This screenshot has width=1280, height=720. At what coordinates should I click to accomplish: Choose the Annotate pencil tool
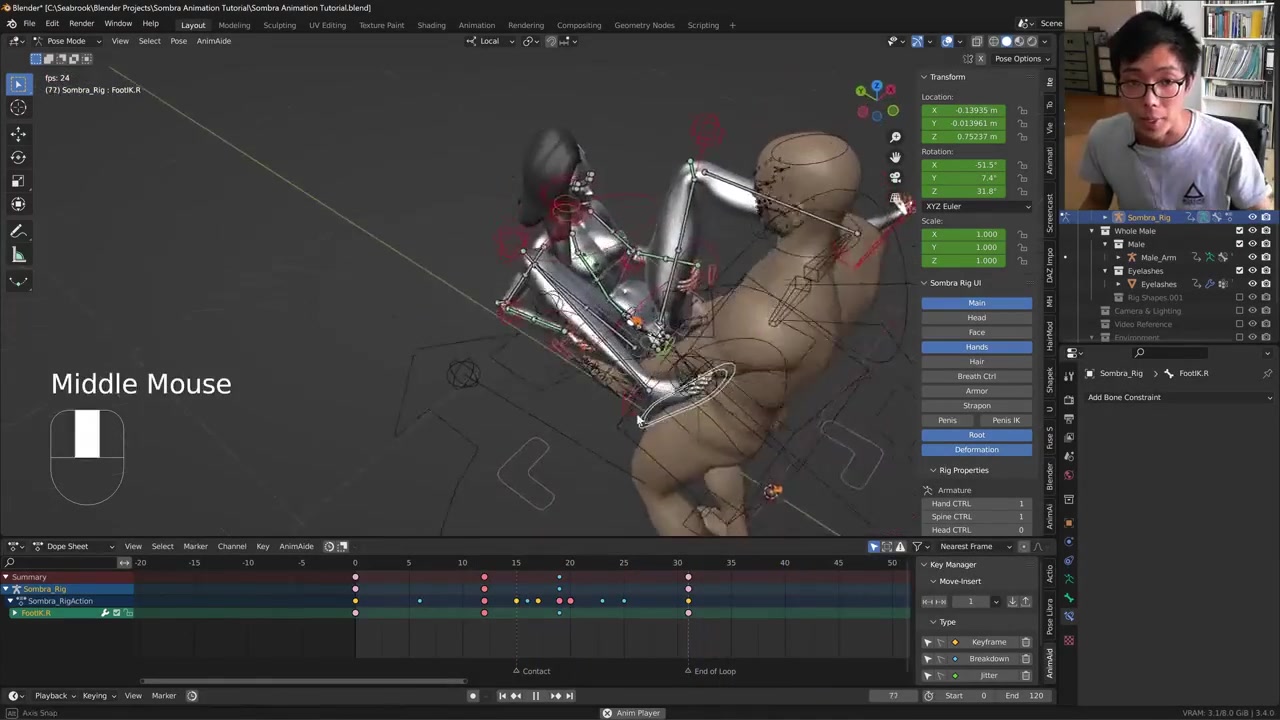click(x=18, y=231)
